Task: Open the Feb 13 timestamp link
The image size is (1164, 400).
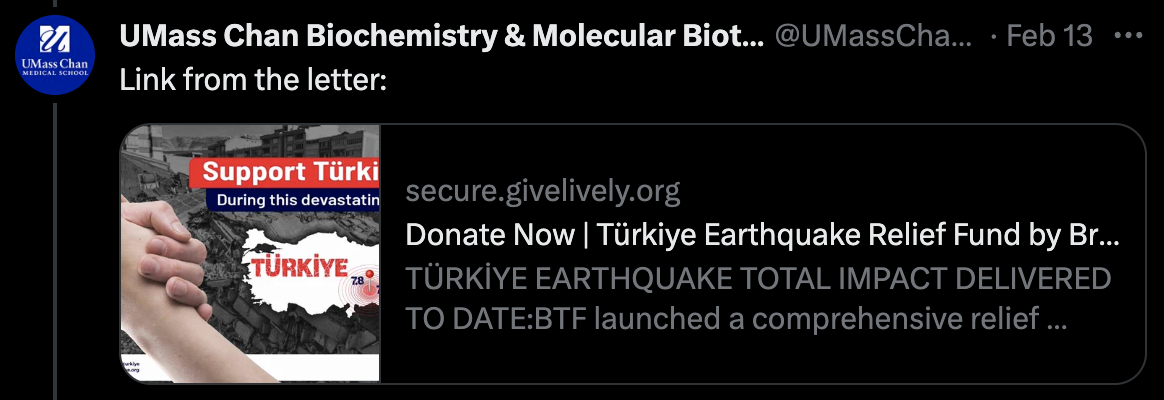Action: 1049,37
